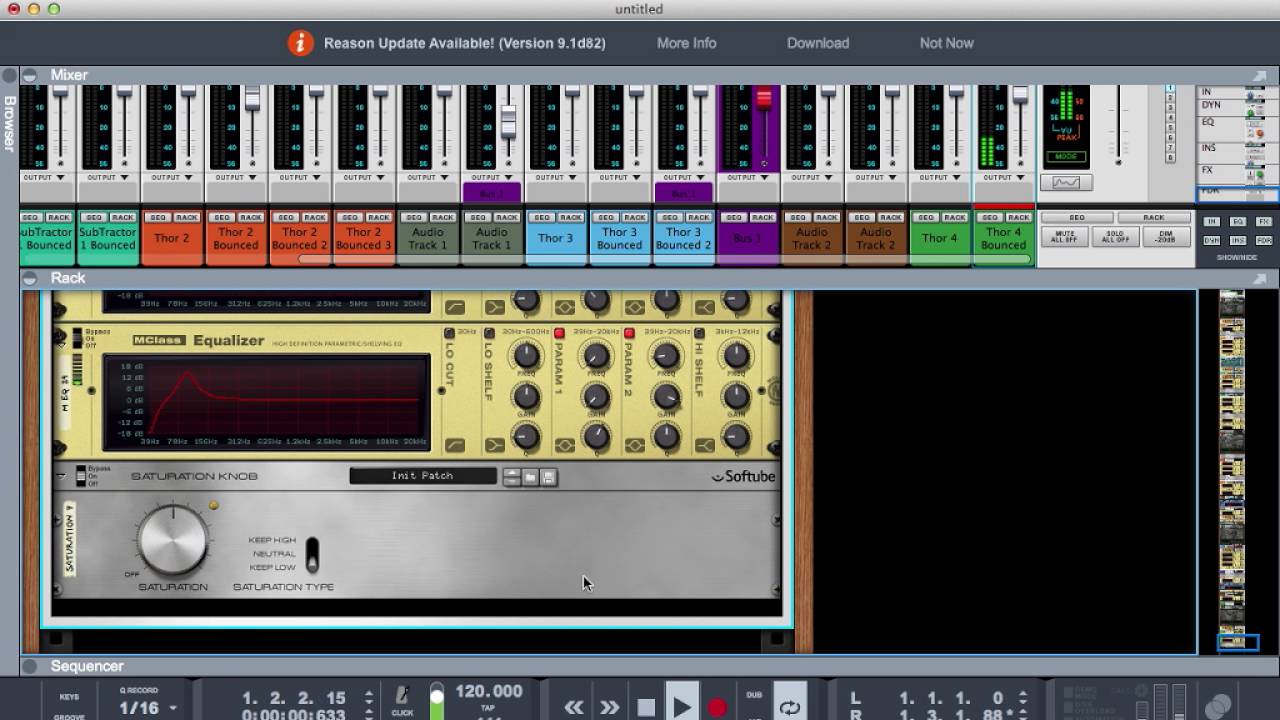The width and height of the screenshot is (1280, 720).
Task: Open the Q Record 1/16 quantize dropdown
Action: (147, 708)
